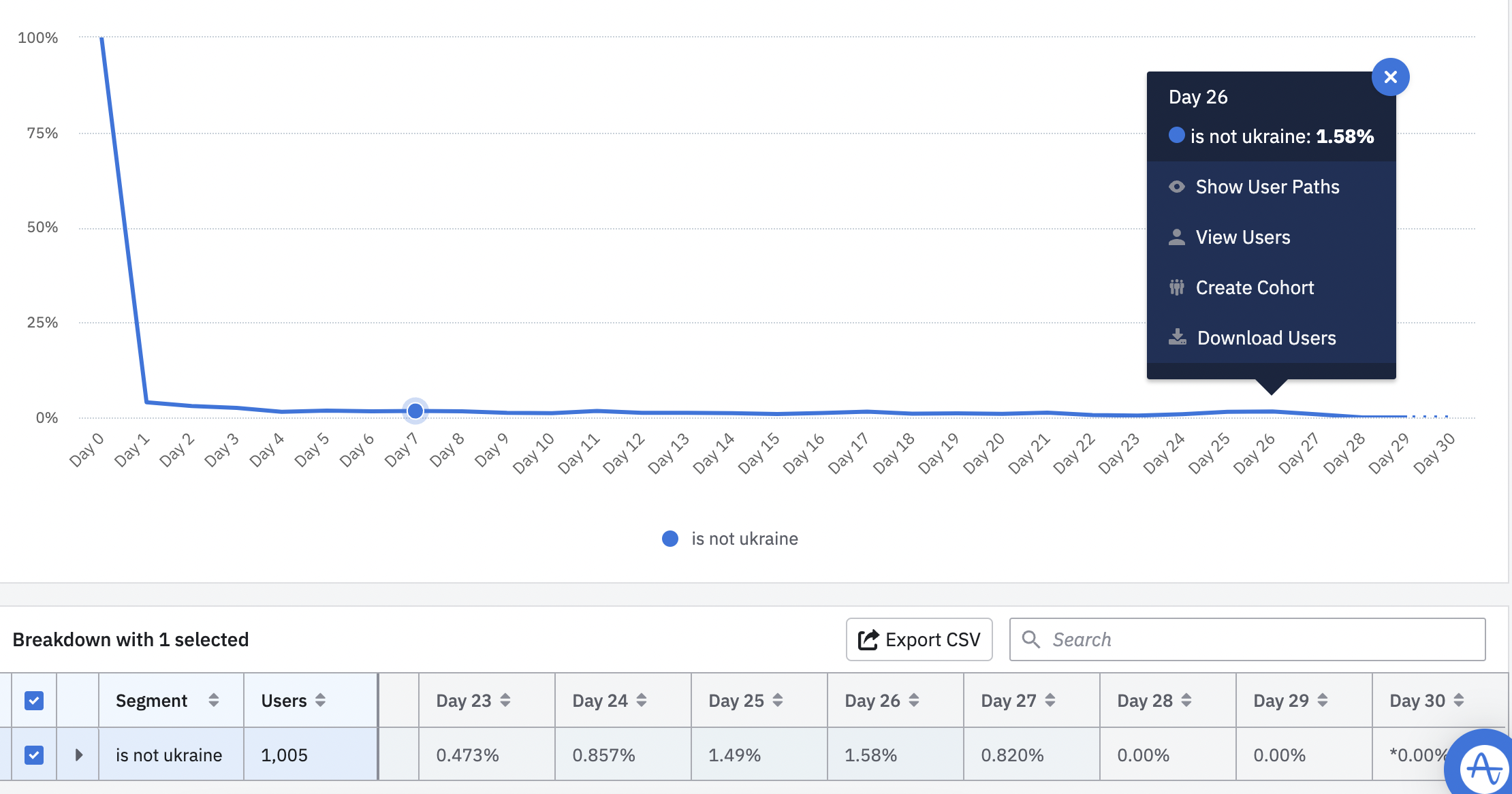Image resolution: width=1512 pixels, height=794 pixels.
Task: Sort by Day 23 column
Action: click(x=505, y=700)
